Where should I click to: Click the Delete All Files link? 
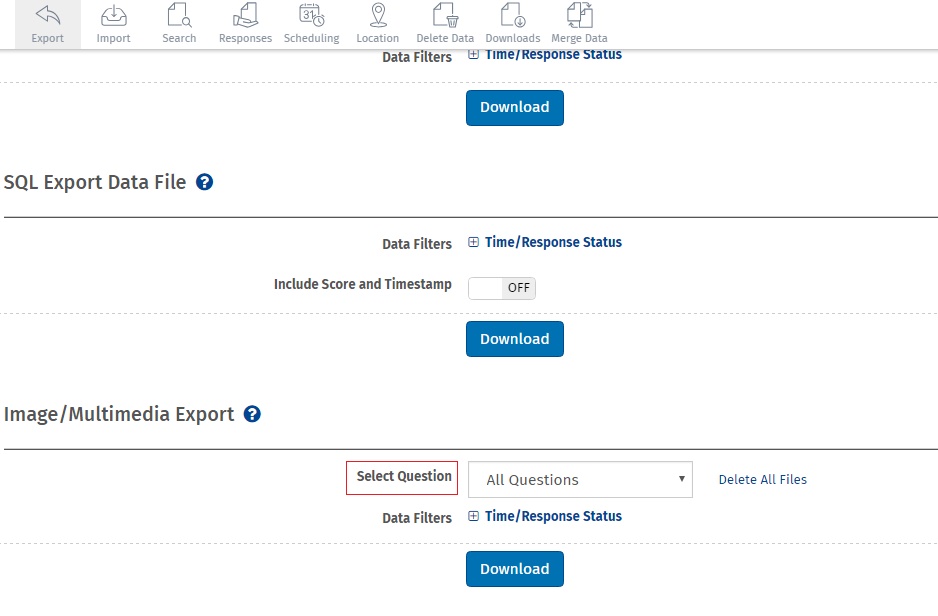point(762,479)
